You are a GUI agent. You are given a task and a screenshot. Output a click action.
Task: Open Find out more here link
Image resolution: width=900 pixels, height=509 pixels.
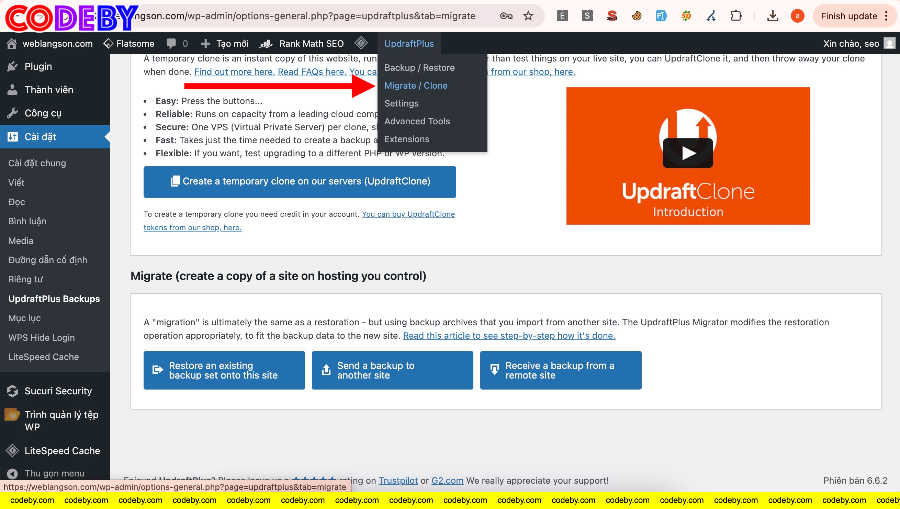point(234,72)
